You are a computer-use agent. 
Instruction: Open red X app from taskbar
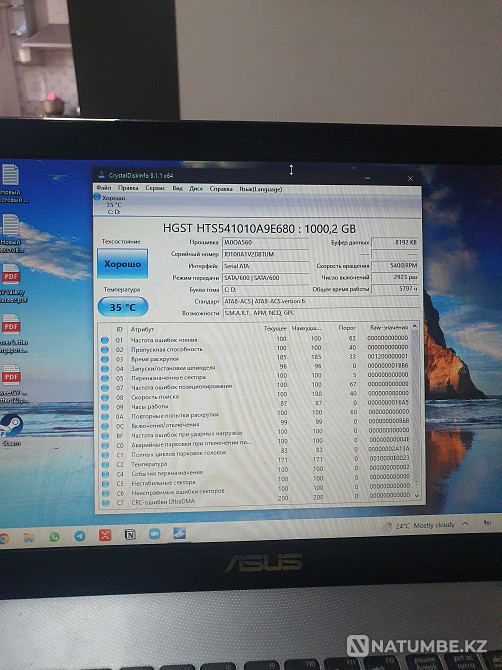coord(105,535)
